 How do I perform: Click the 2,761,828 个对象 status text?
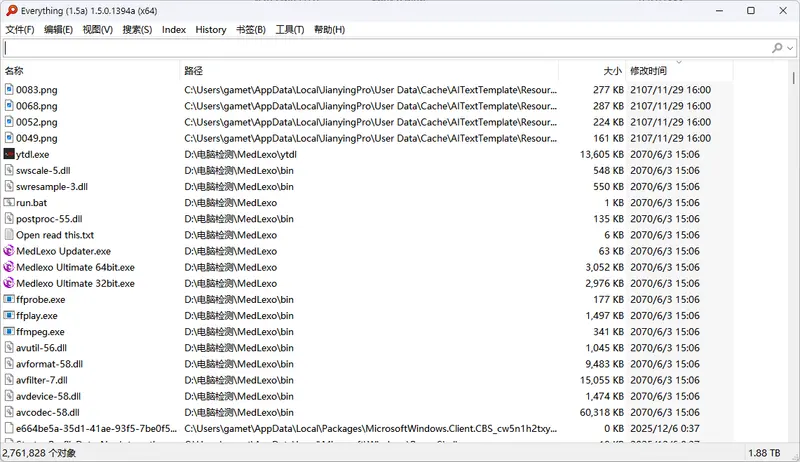click(x=39, y=453)
